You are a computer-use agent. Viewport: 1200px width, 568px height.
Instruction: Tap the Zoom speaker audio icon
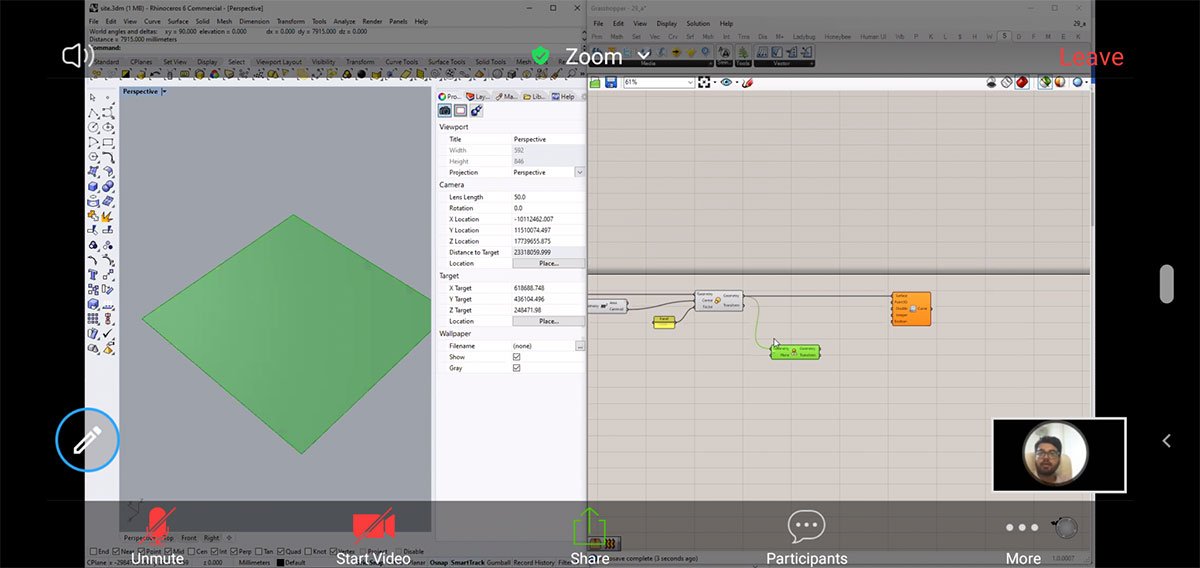(78, 56)
